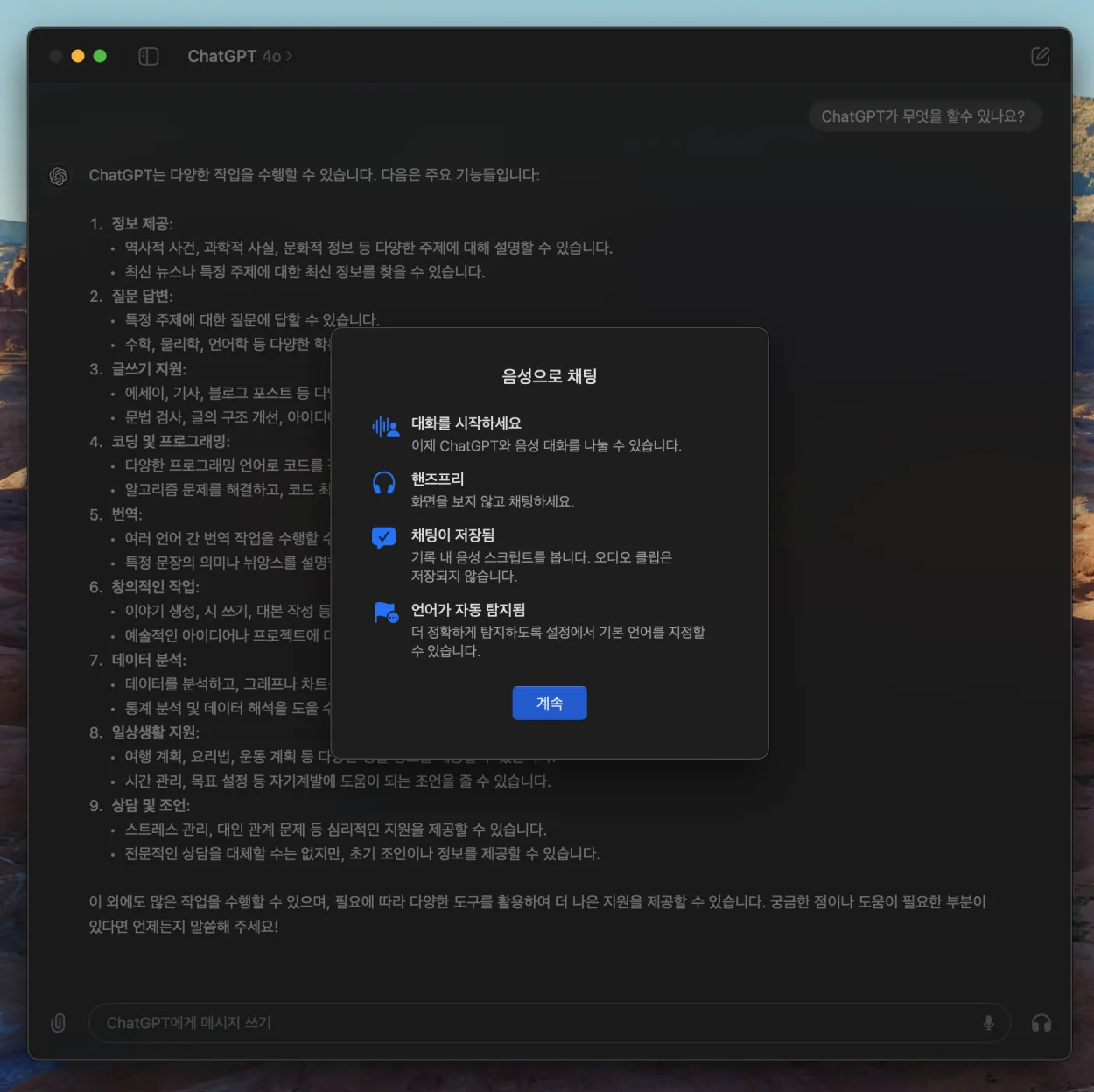Screen dimensions: 1094x1092
Task: Click list heading '5. 번역:'
Action: coord(116,514)
